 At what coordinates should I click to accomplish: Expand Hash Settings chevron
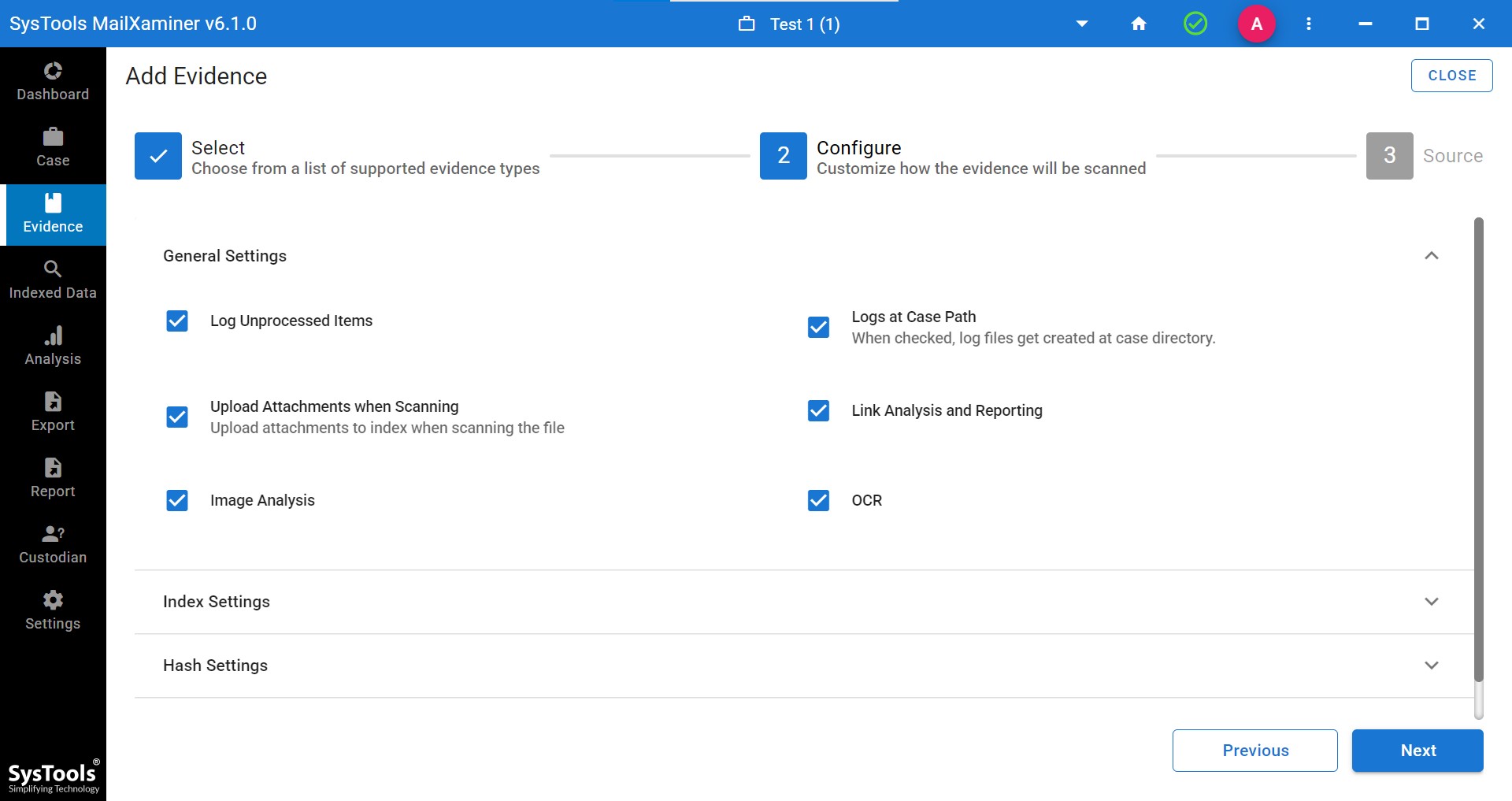click(1432, 665)
